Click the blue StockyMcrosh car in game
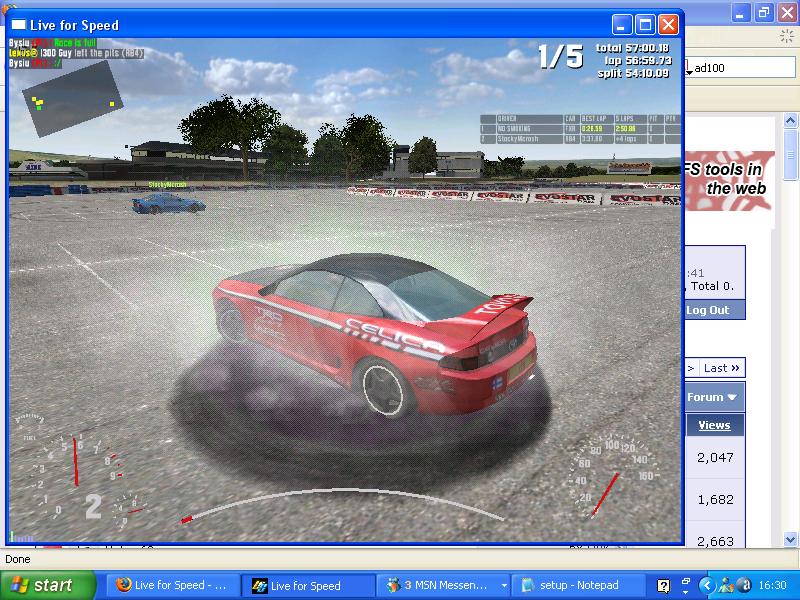 click(168, 203)
